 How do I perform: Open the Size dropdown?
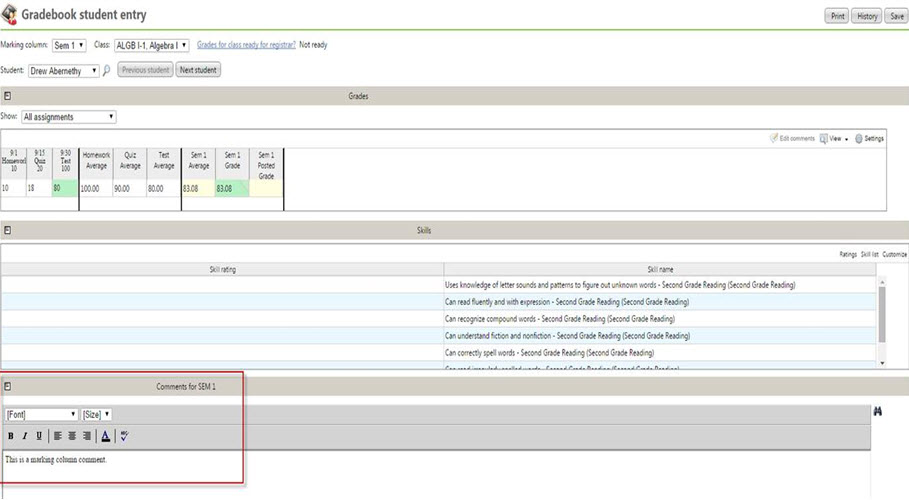coord(96,415)
